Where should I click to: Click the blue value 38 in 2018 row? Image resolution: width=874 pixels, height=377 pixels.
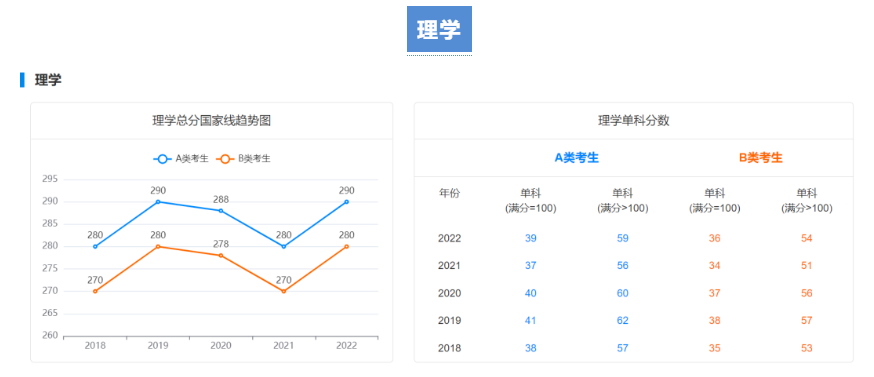(x=531, y=349)
